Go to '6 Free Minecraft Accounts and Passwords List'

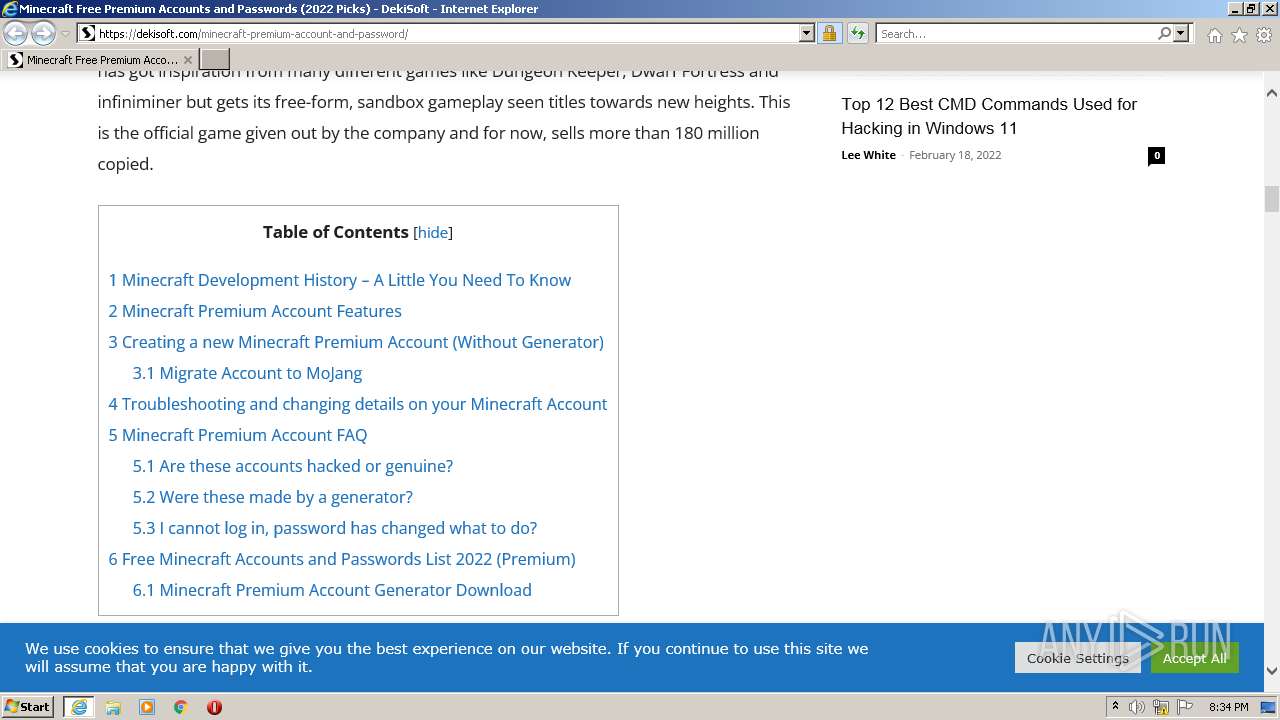tap(342, 559)
